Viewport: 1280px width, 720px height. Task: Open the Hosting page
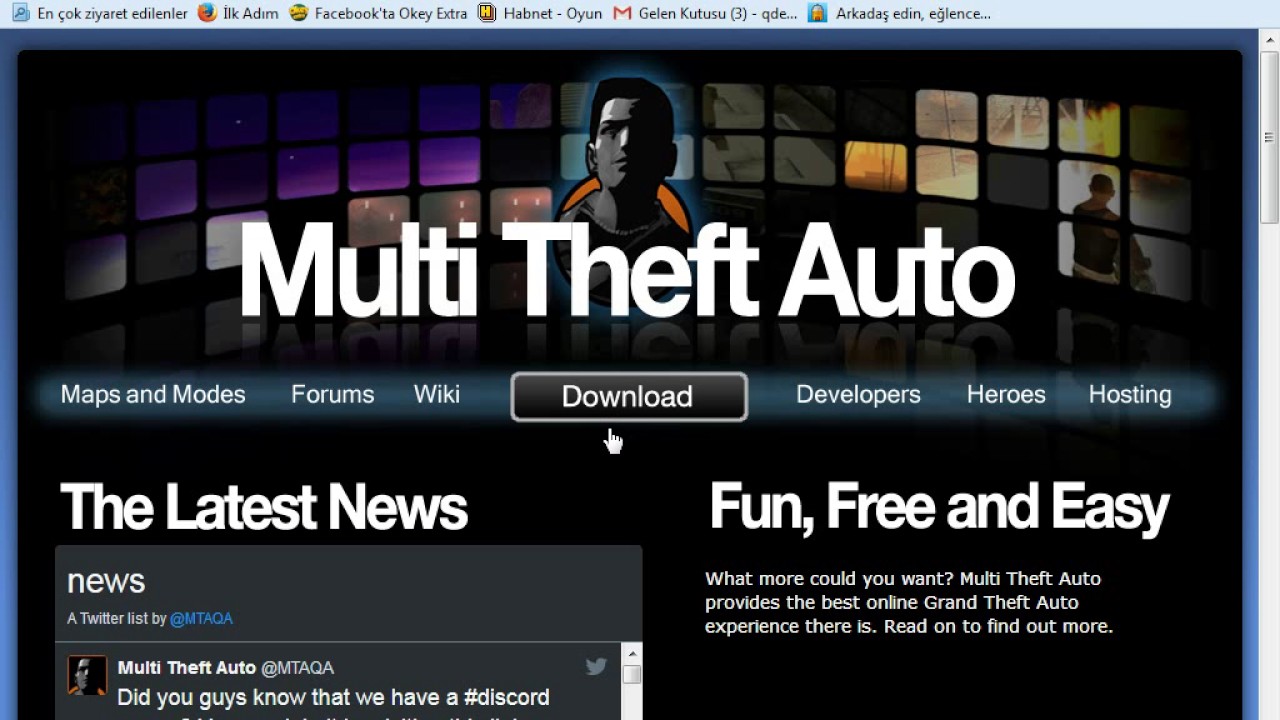pos(1130,394)
